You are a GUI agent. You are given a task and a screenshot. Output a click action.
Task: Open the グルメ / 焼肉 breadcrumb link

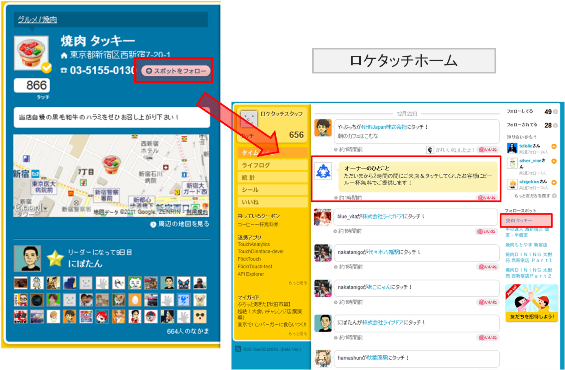[37, 19]
